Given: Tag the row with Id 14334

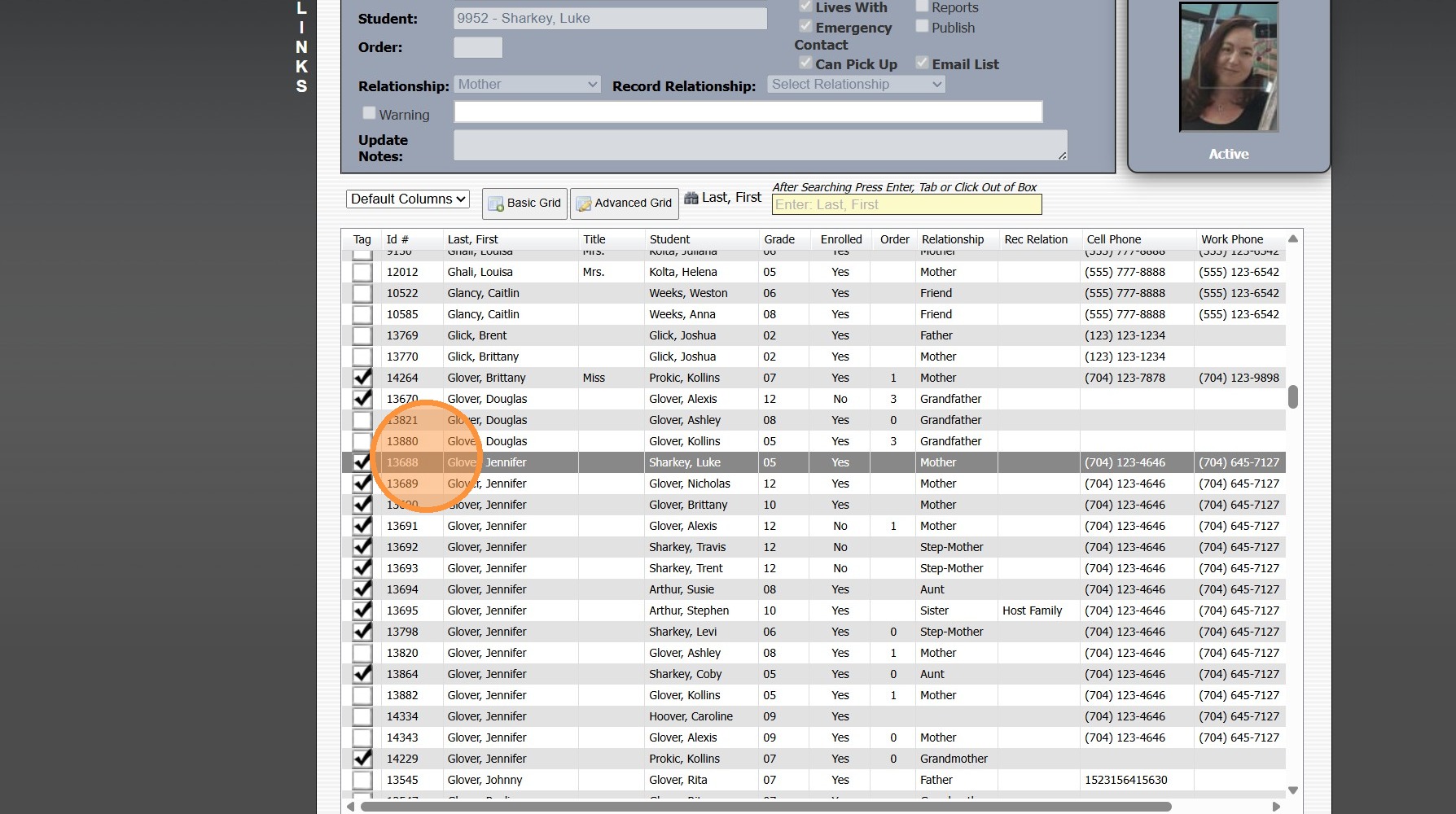Looking at the screenshot, I should coord(362,716).
